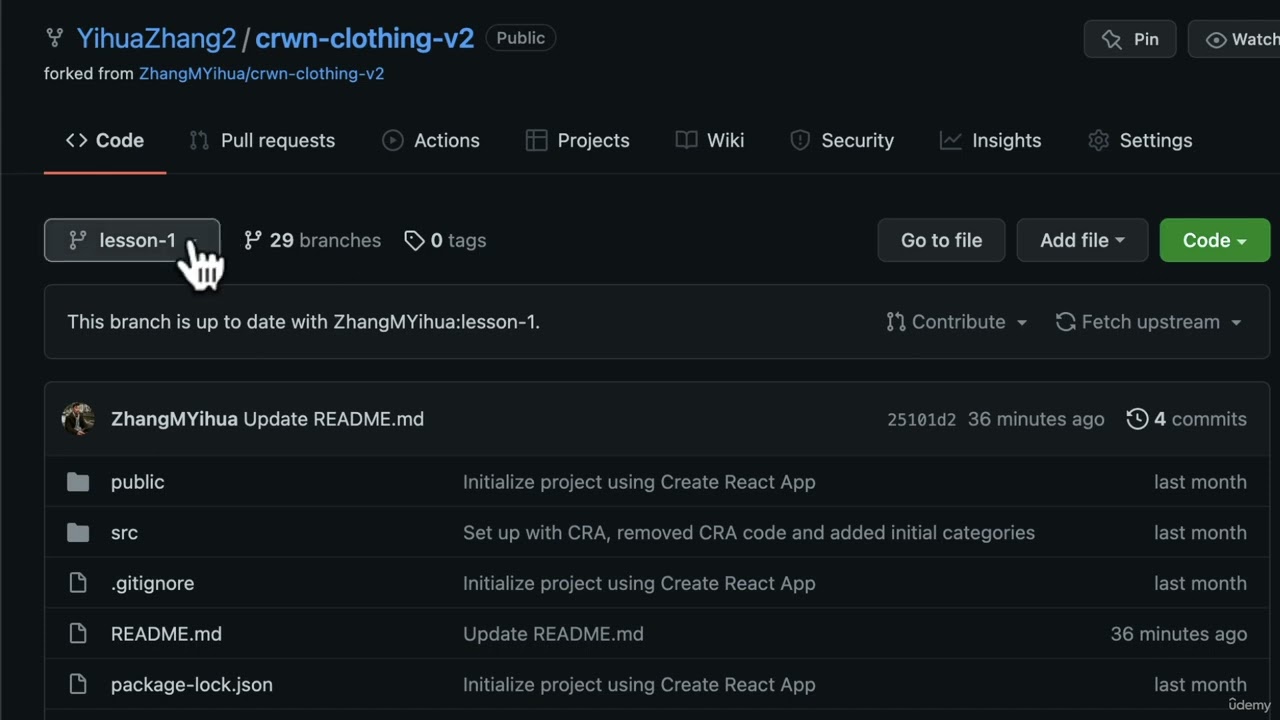Open the 'Set up with CRA' commit message
Viewport: 1280px width, 720px height.
click(749, 533)
